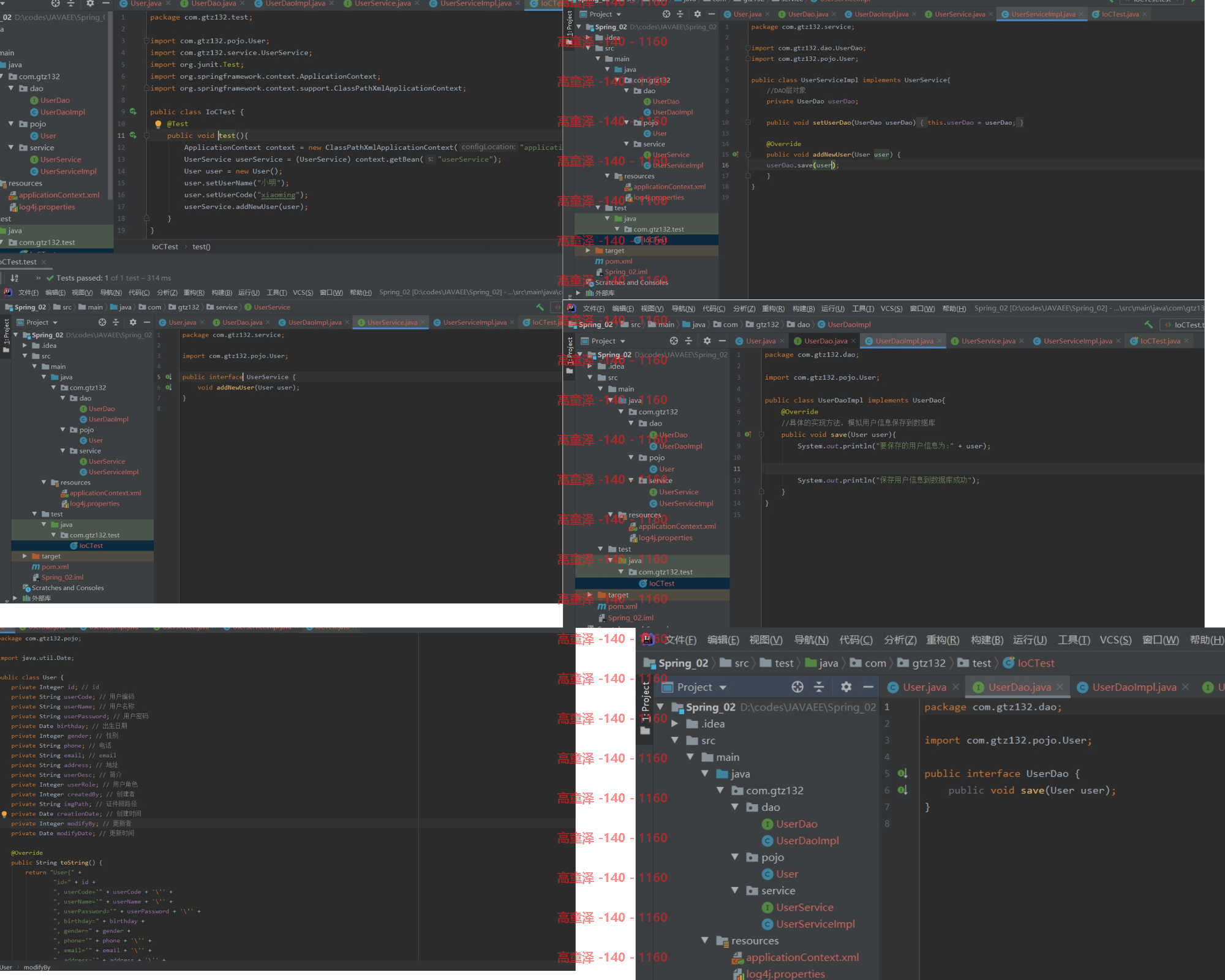Click locate crosshair icon in UserDaoImpl.java window Project panel
The image size is (1225, 980).
click(674, 341)
